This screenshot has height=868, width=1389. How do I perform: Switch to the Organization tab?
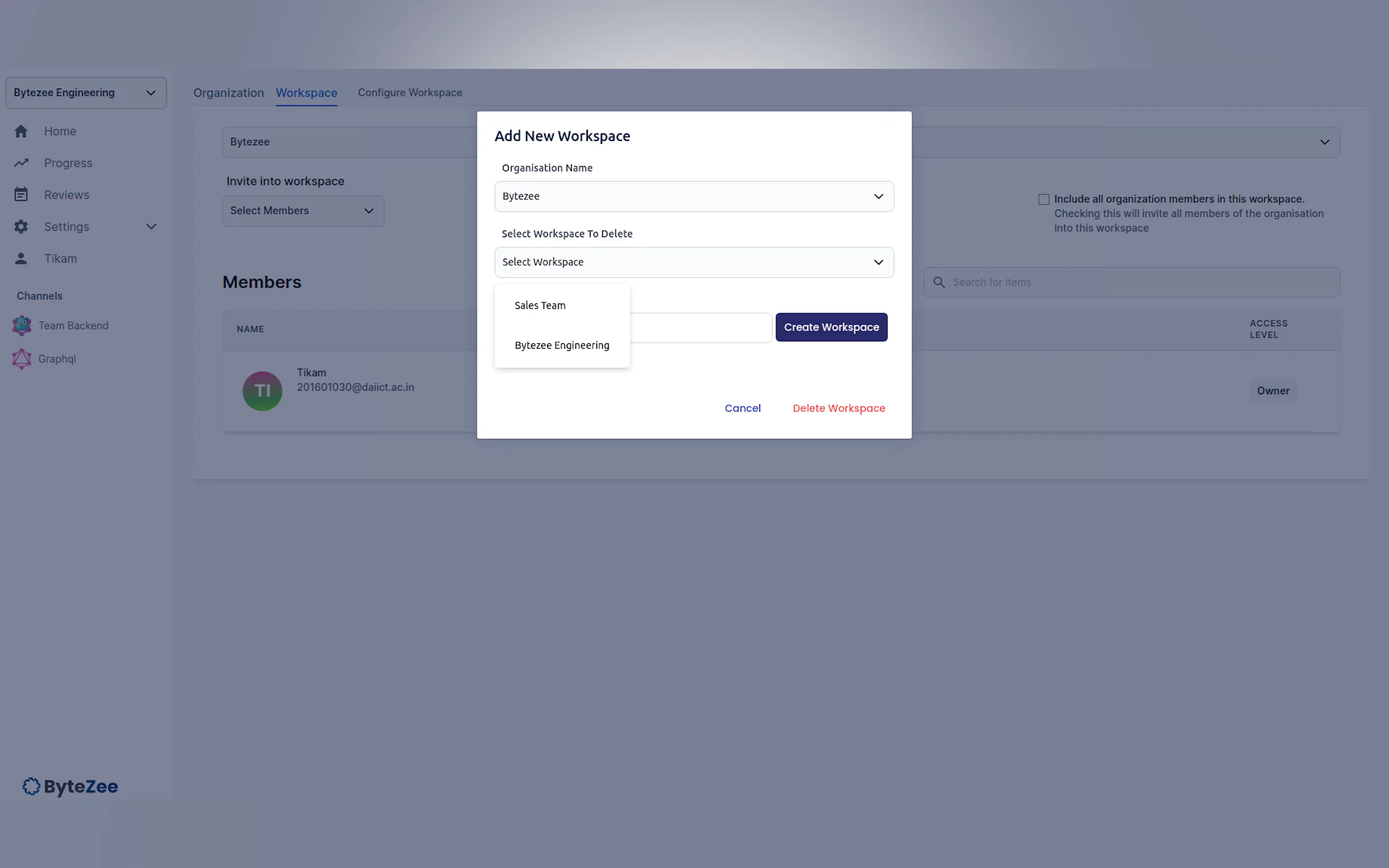229,93
